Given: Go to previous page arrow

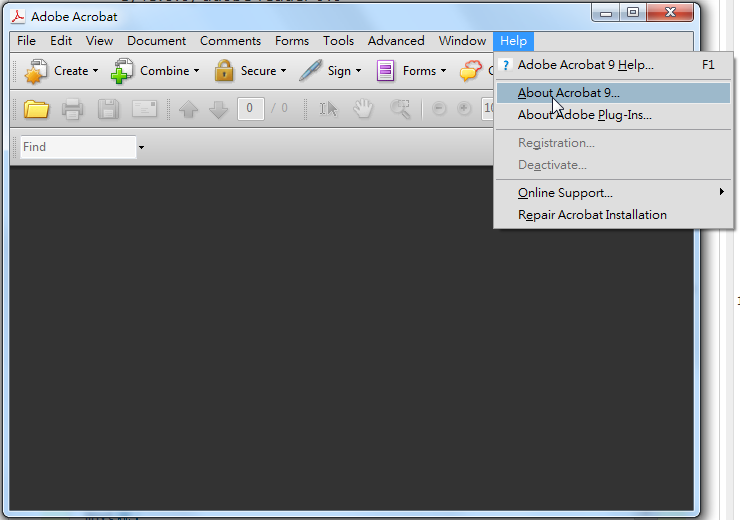Looking at the screenshot, I should 188,109.
